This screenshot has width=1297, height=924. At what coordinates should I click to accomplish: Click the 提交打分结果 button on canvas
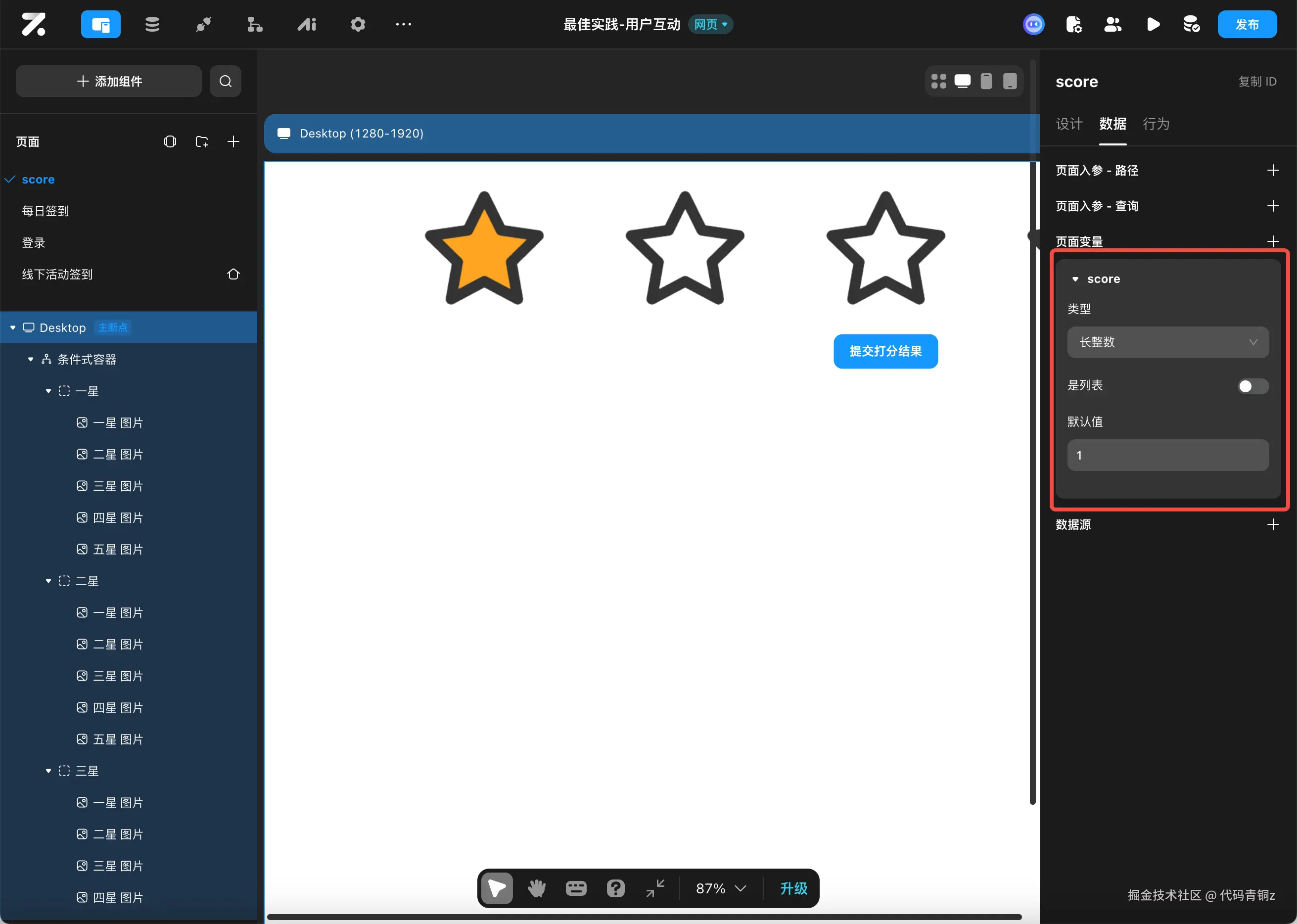tap(885, 351)
